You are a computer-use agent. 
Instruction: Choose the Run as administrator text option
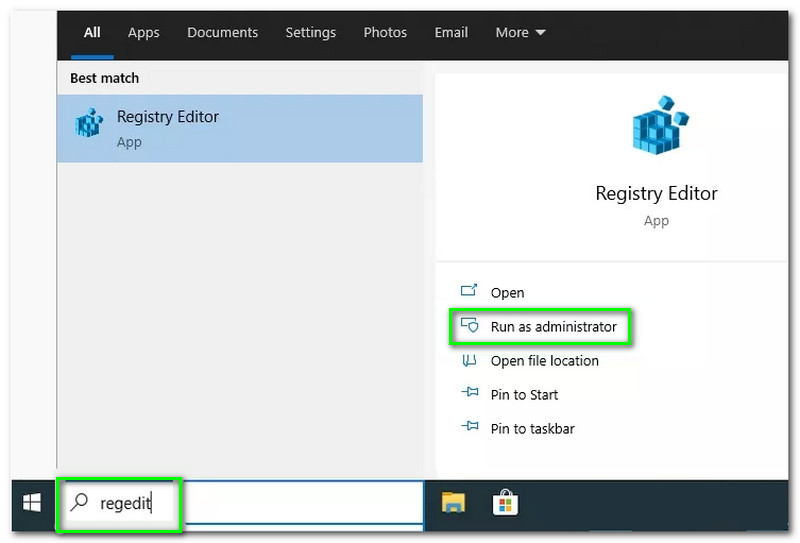[x=553, y=327]
